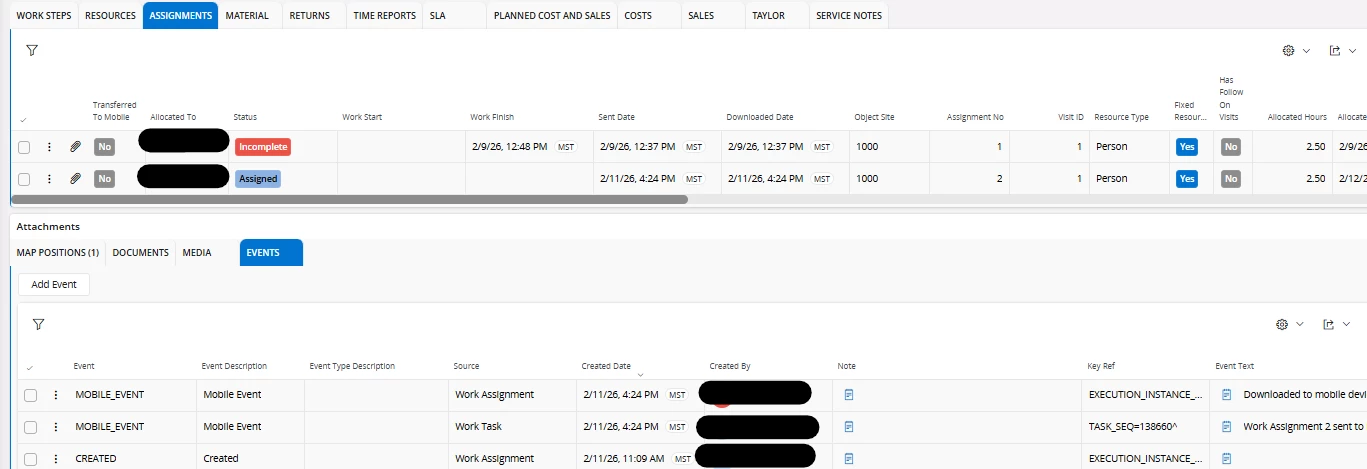Open the note icon for the CREATED event
The width and height of the screenshot is (1367, 469).
(x=849, y=459)
